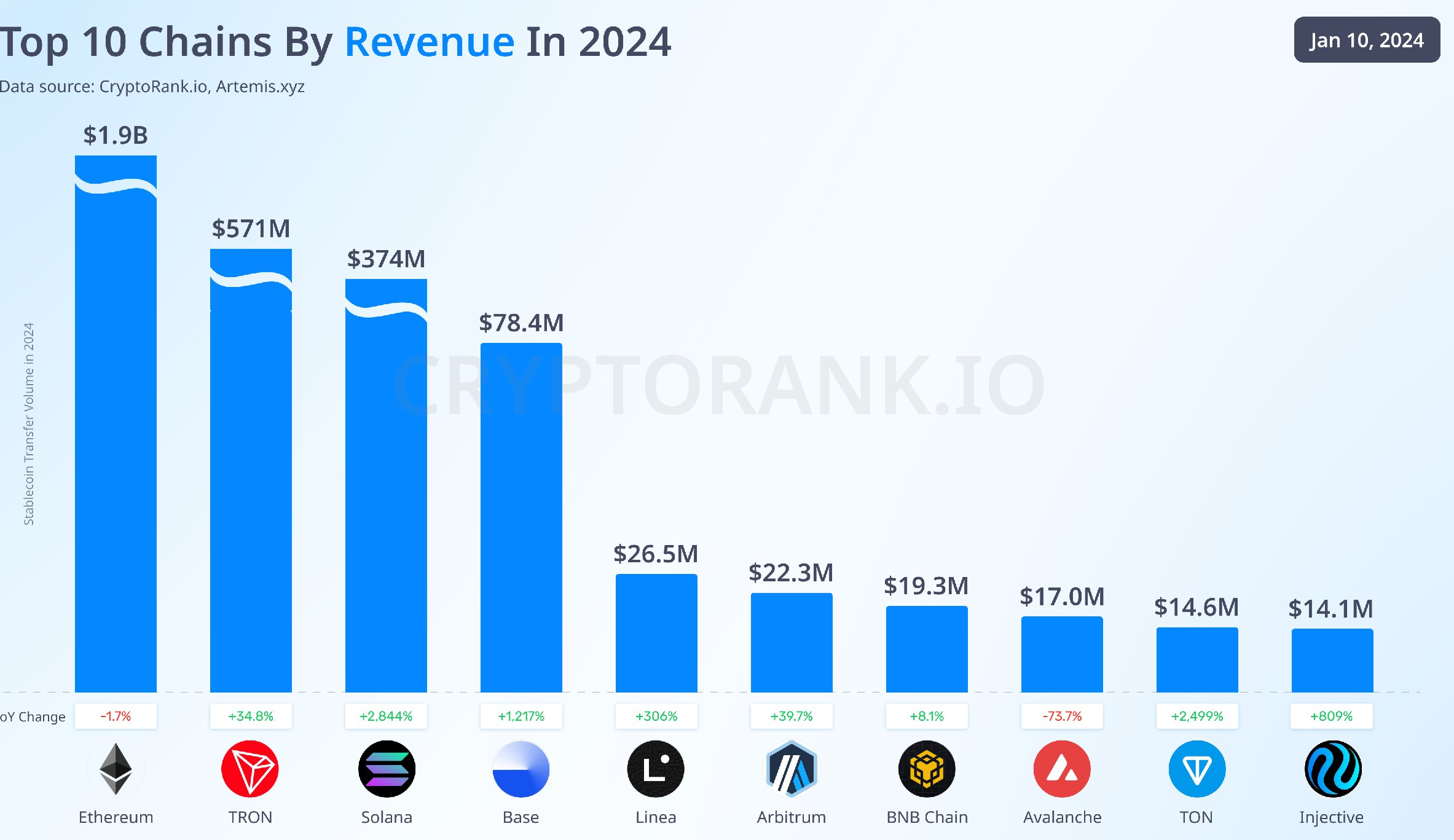Image resolution: width=1454 pixels, height=840 pixels.
Task: Click the $19.3M value label
Action: [x=926, y=586]
